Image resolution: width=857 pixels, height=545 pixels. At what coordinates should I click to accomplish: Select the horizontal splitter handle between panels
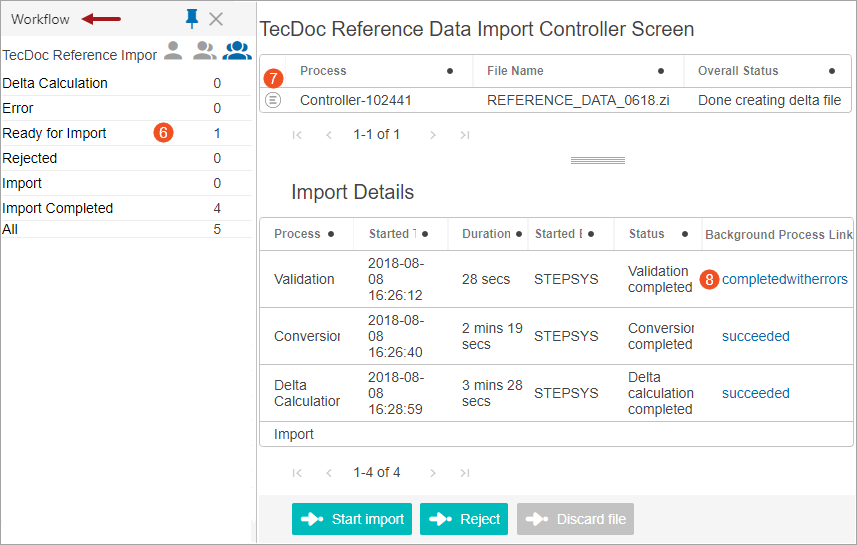pos(597,160)
